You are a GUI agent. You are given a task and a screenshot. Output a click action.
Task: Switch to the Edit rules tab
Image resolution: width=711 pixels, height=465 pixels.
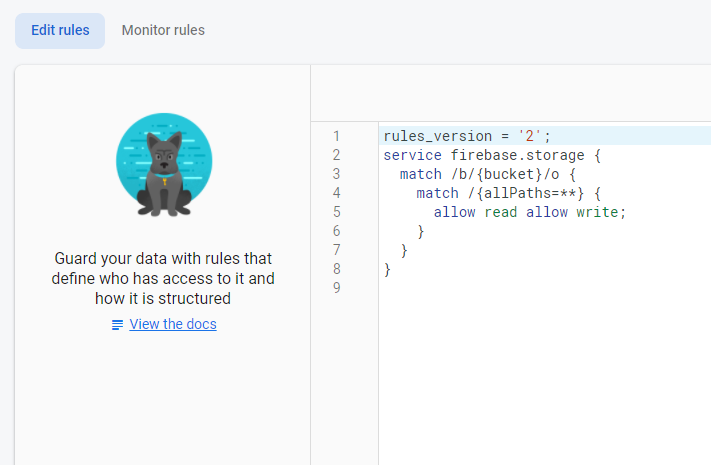point(60,30)
